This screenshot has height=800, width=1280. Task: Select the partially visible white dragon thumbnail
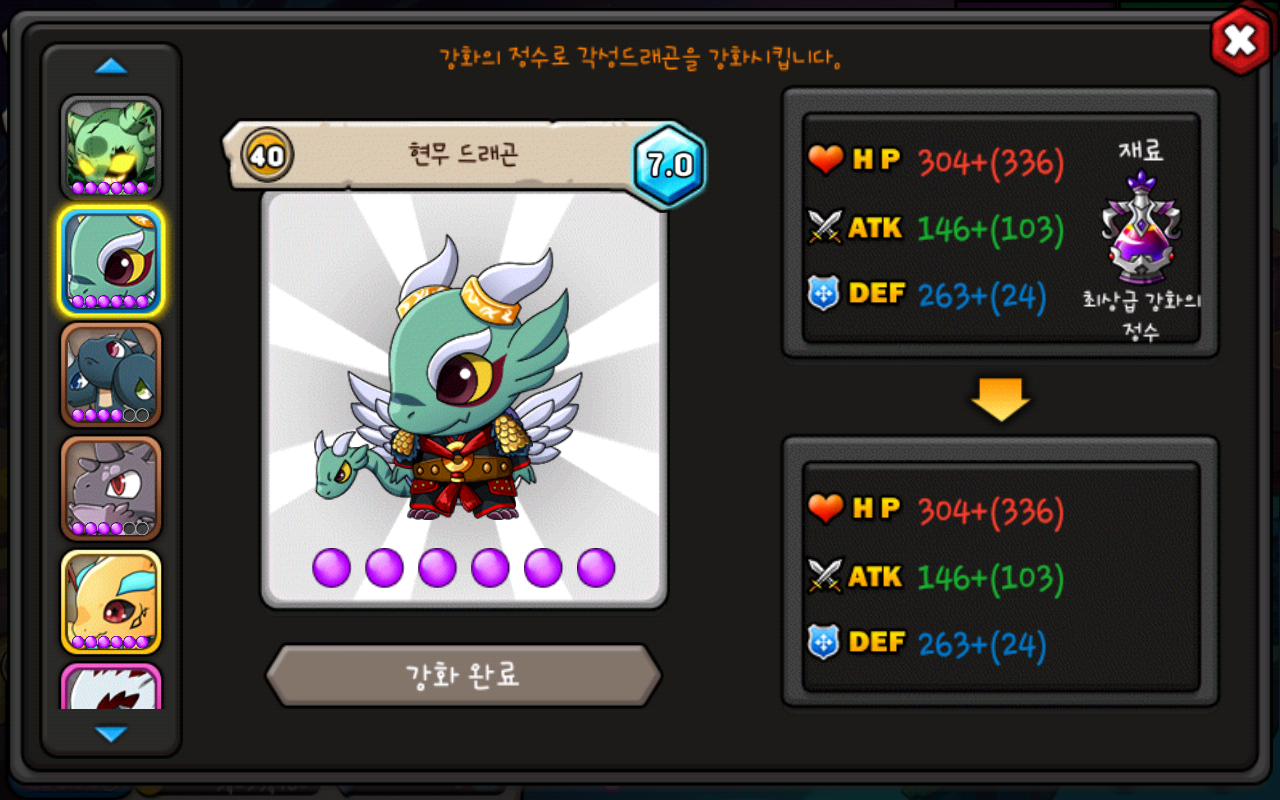point(111,686)
